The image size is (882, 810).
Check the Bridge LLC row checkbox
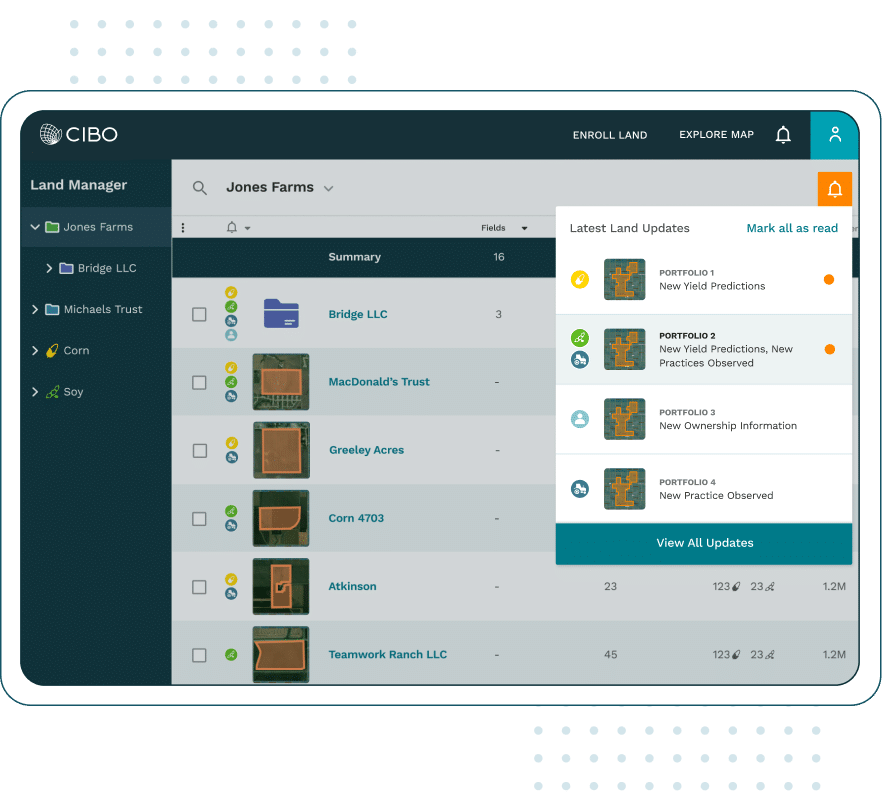tap(199, 314)
